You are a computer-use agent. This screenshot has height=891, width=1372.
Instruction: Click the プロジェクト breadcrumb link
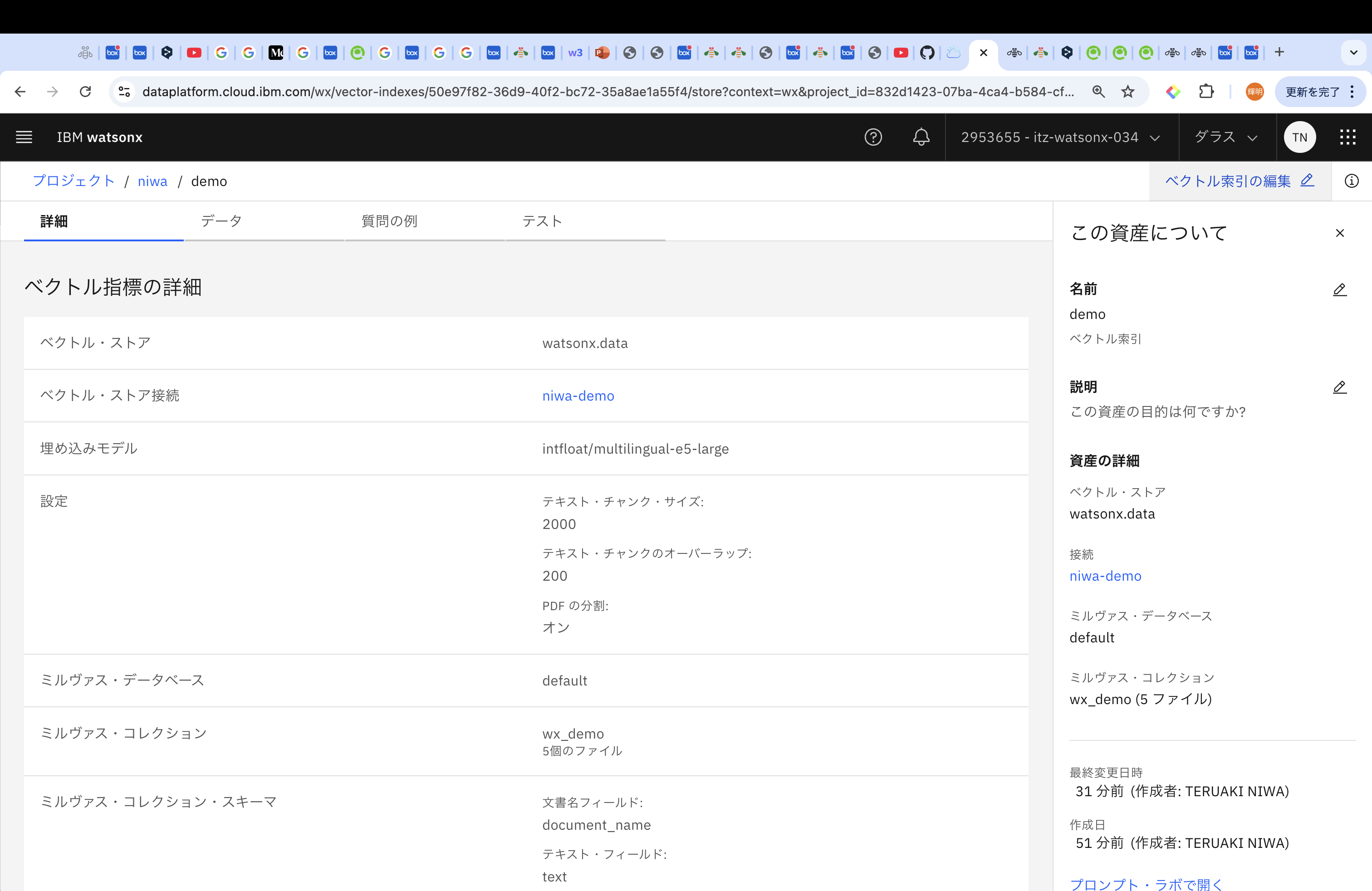pyautogui.click(x=74, y=181)
